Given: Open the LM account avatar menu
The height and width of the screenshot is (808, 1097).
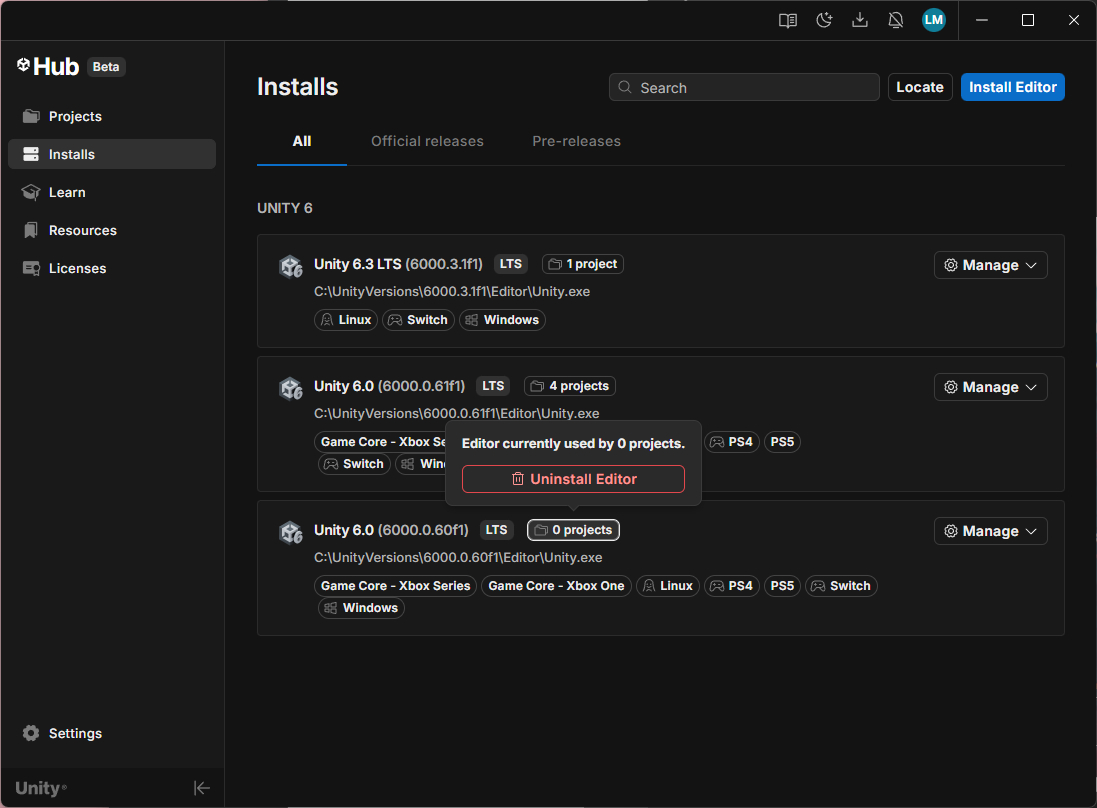Looking at the screenshot, I should tap(934, 20).
